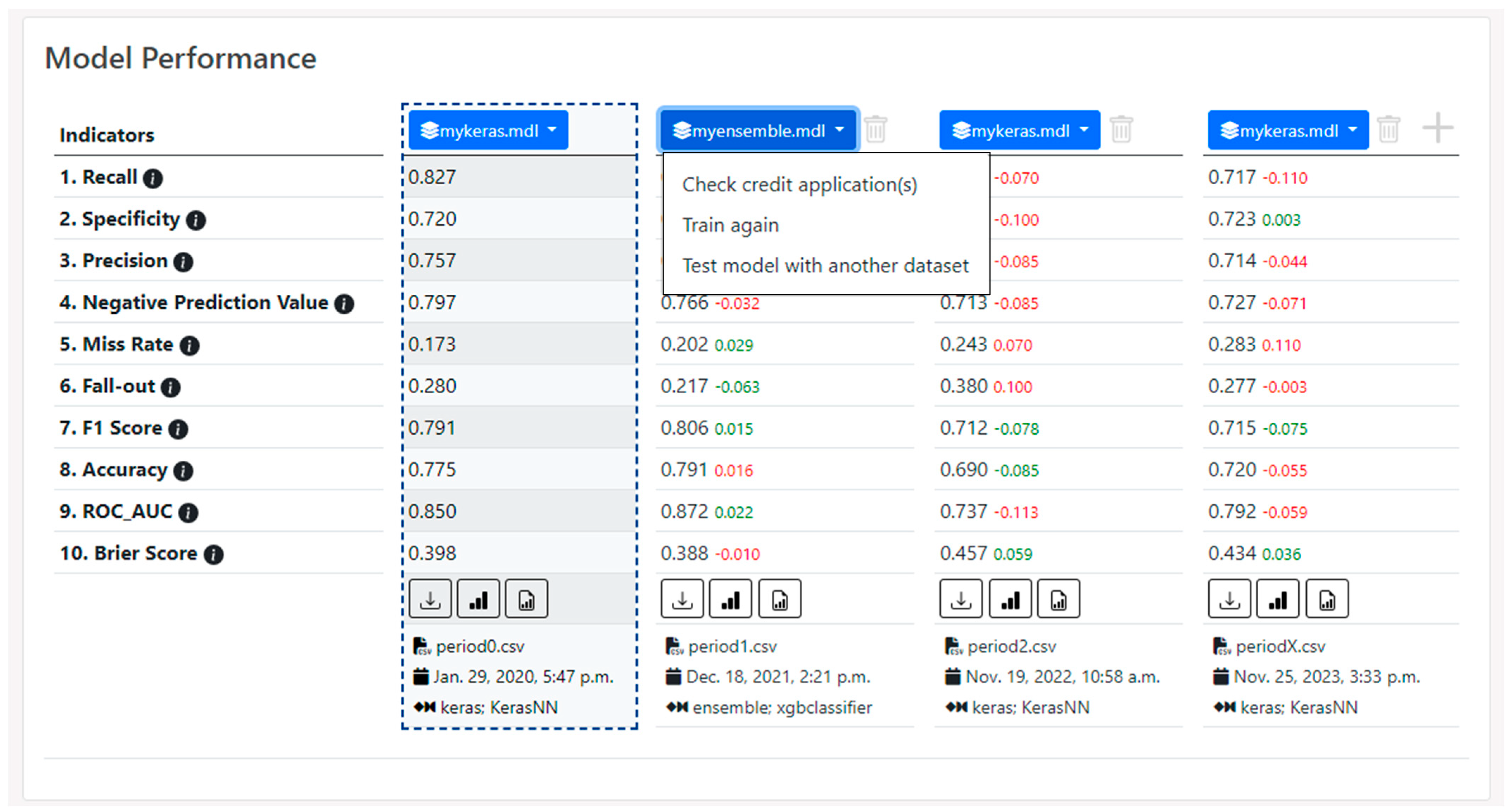Click the Brier Score info icon
Image resolution: width=1512 pixels, height=812 pixels.
click(x=214, y=555)
